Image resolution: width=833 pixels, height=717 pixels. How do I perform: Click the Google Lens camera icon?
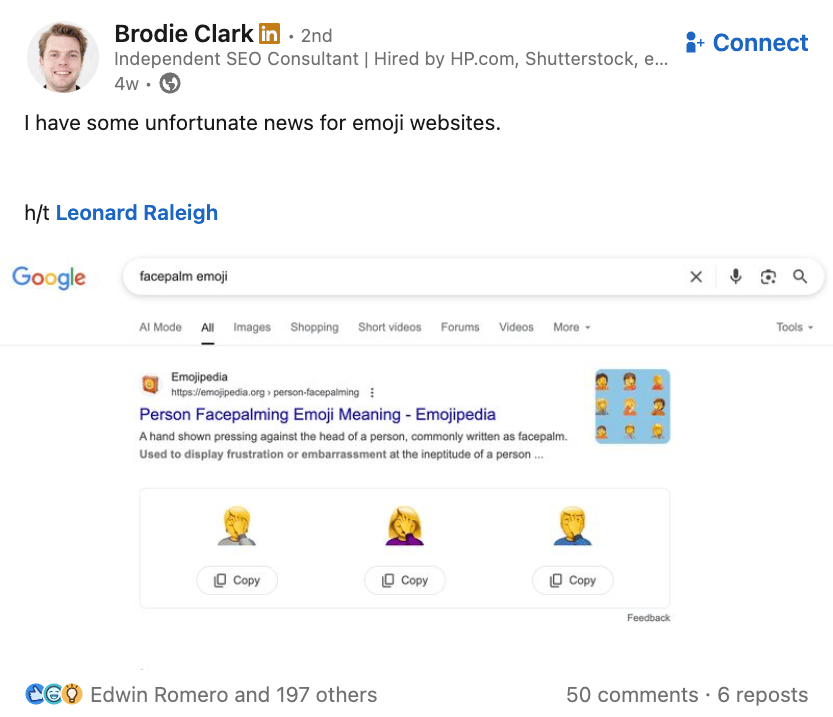point(768,277)
